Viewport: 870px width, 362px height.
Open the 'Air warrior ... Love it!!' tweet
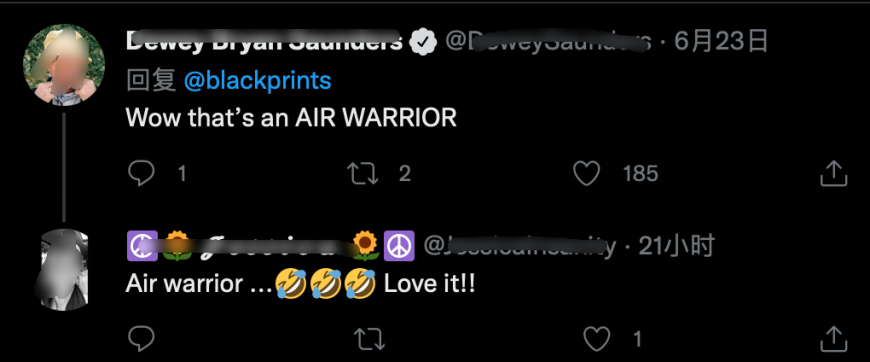point(300,285)
